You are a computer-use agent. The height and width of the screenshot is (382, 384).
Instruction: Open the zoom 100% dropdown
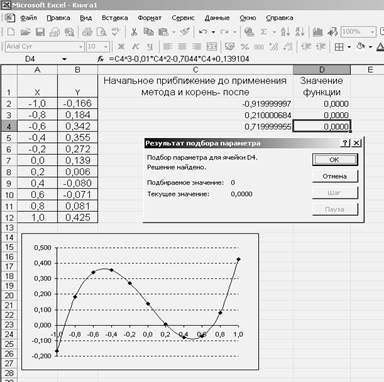[x=372, y=32]
